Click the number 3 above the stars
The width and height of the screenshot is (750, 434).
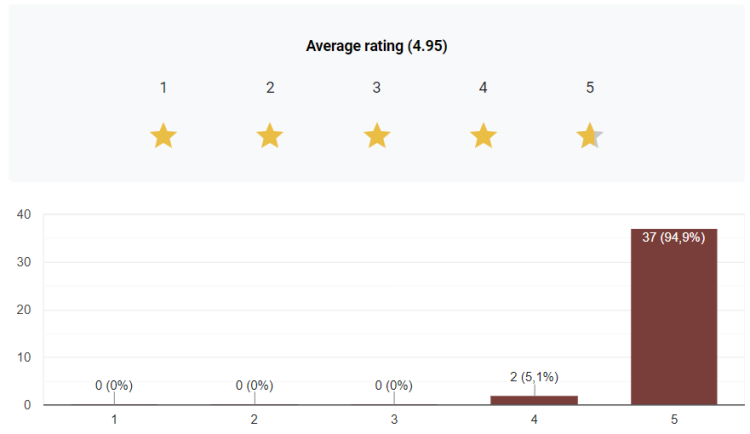coord(377,87)
